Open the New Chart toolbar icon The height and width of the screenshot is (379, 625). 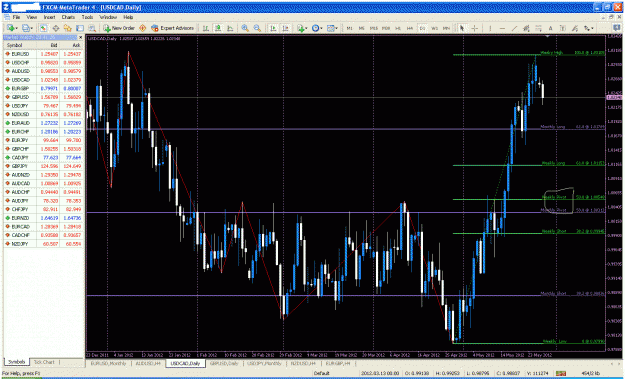pos(11,28)
